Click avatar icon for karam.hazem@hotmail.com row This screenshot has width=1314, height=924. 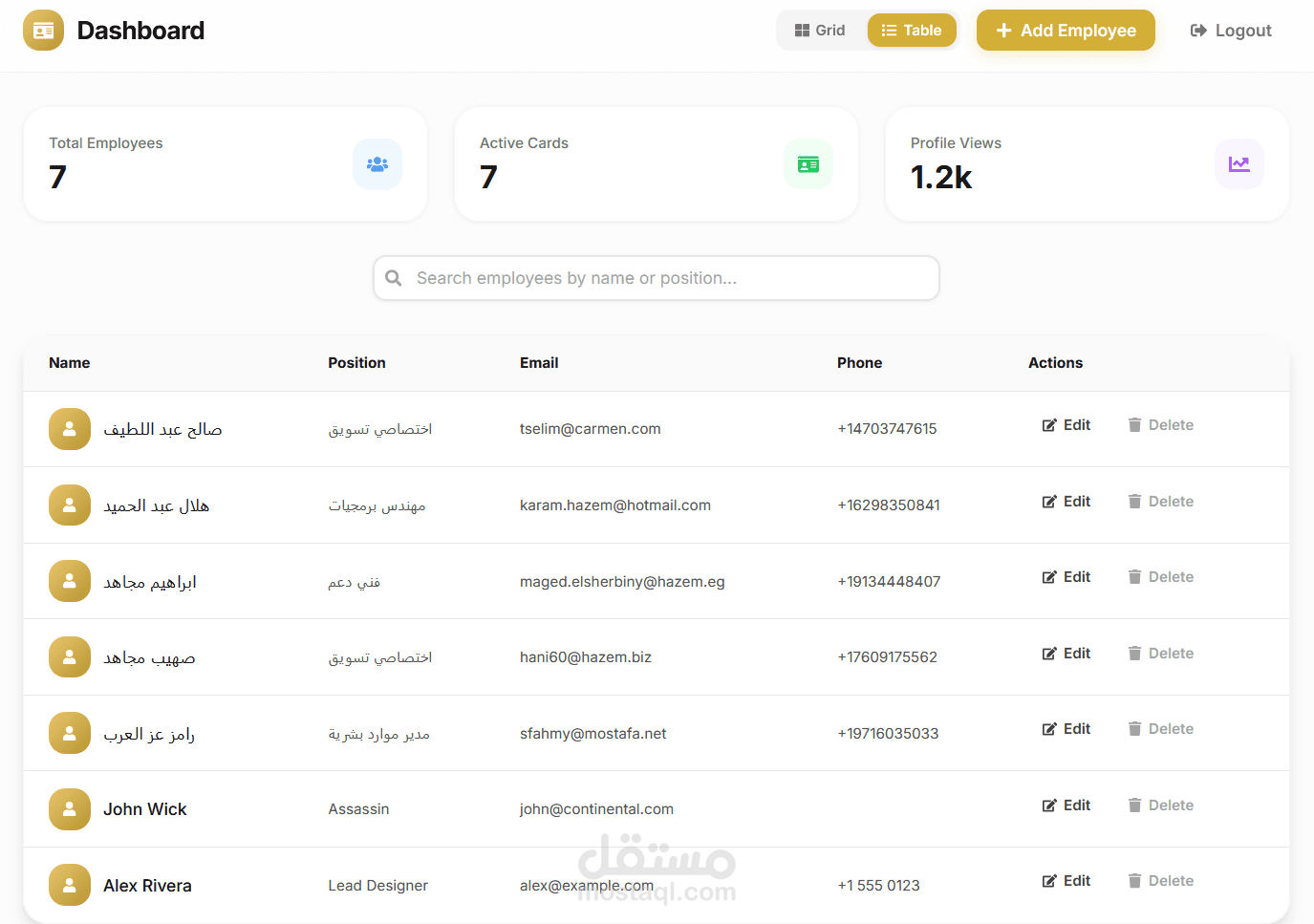pyautogui.click(x=70, y=505)
